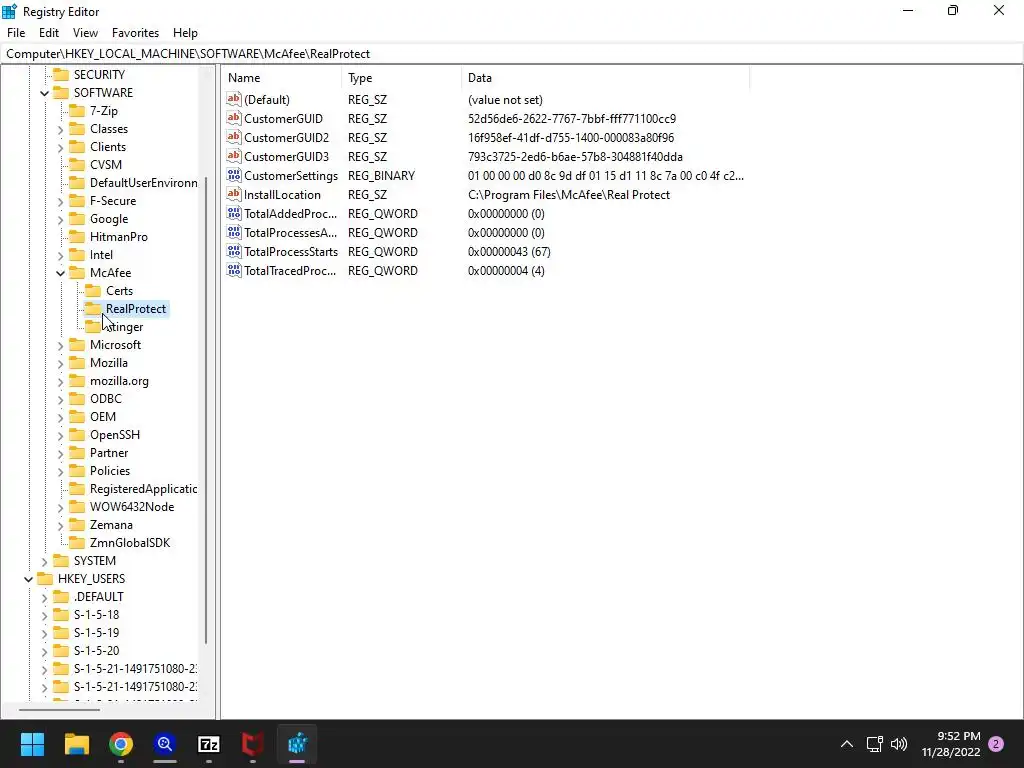Open the Help menu
This screenshot has height=768, width=1024.
point(185,33)
